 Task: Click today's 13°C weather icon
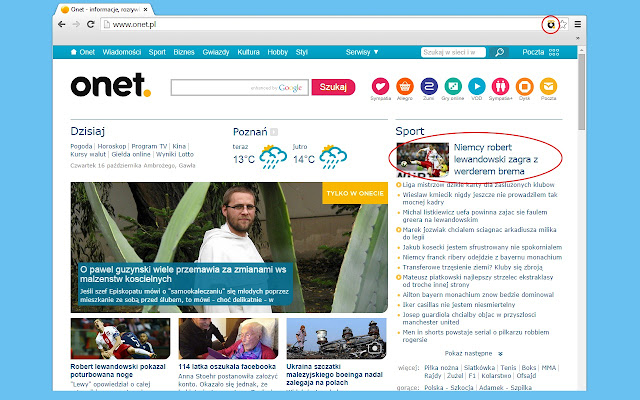tap(273, 156)
